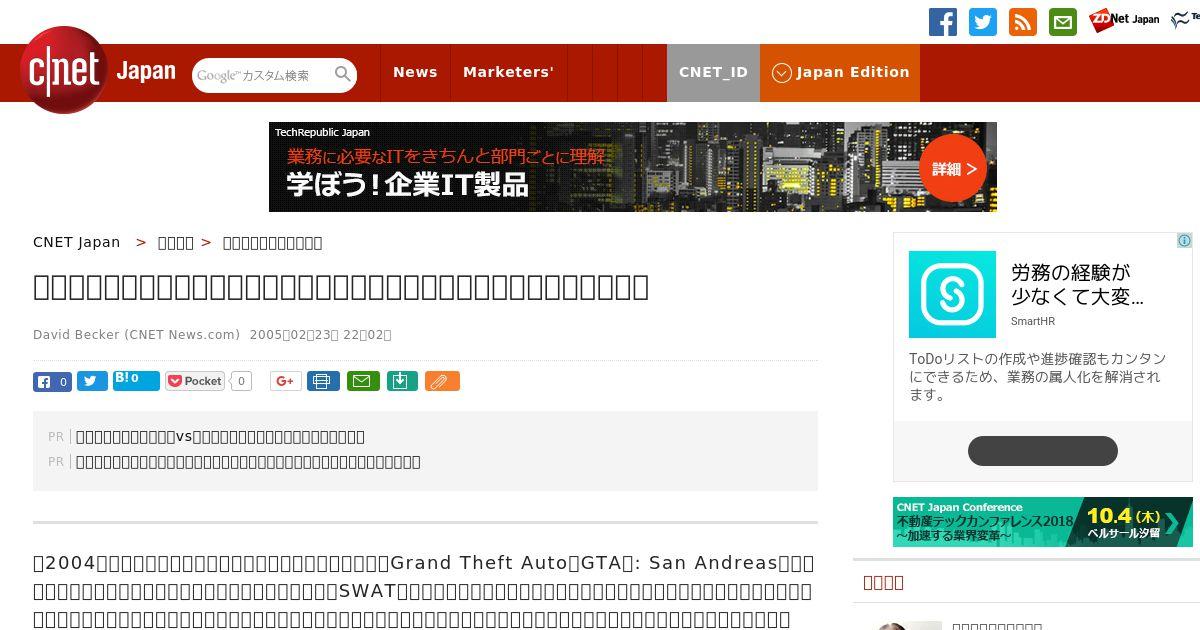Click the last breadcrumb subcategory link
The width and height of the screenshot is (1200, 630).
272,242
